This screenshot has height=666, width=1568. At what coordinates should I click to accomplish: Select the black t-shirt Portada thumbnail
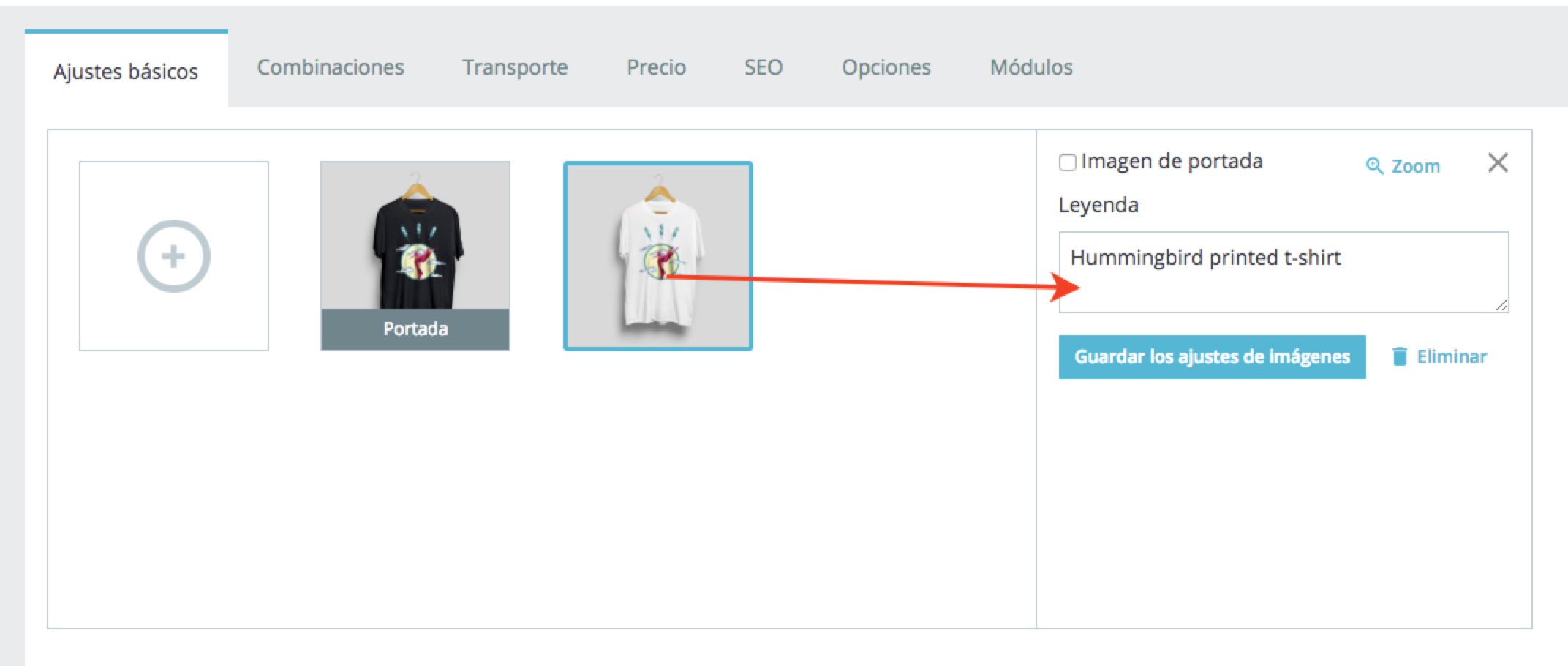pyautogui.click(x=415, y=256)
